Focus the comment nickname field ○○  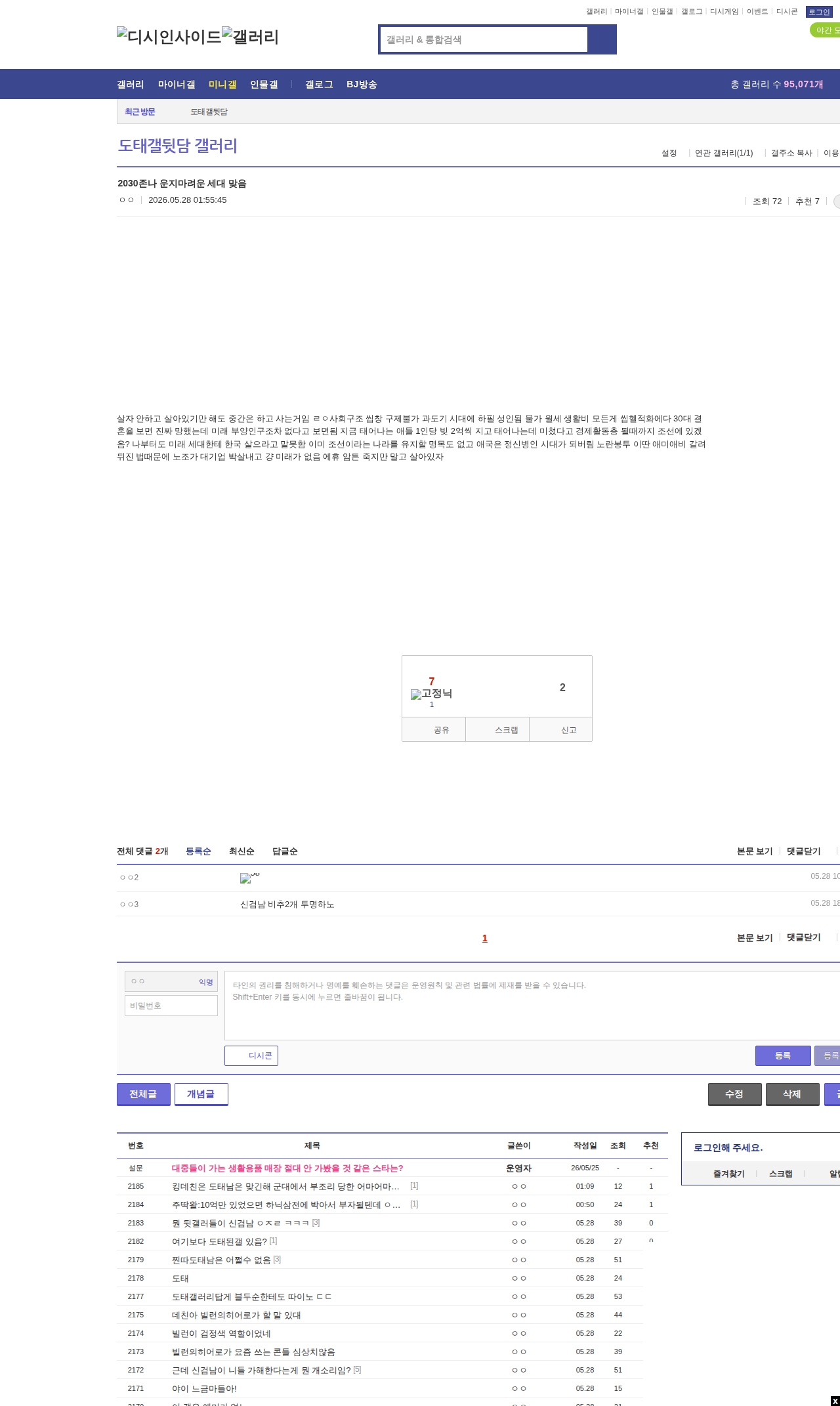tap(171, 981)
